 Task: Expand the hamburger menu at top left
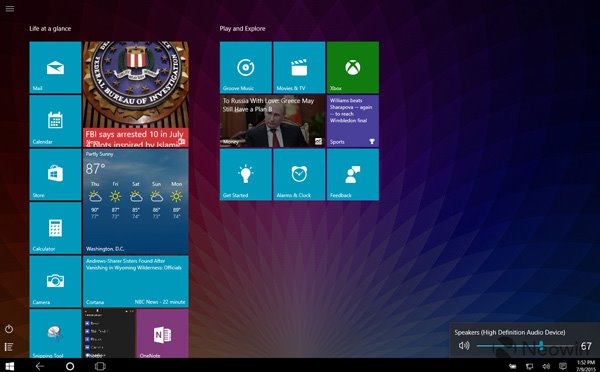click(x=10, y=8)
